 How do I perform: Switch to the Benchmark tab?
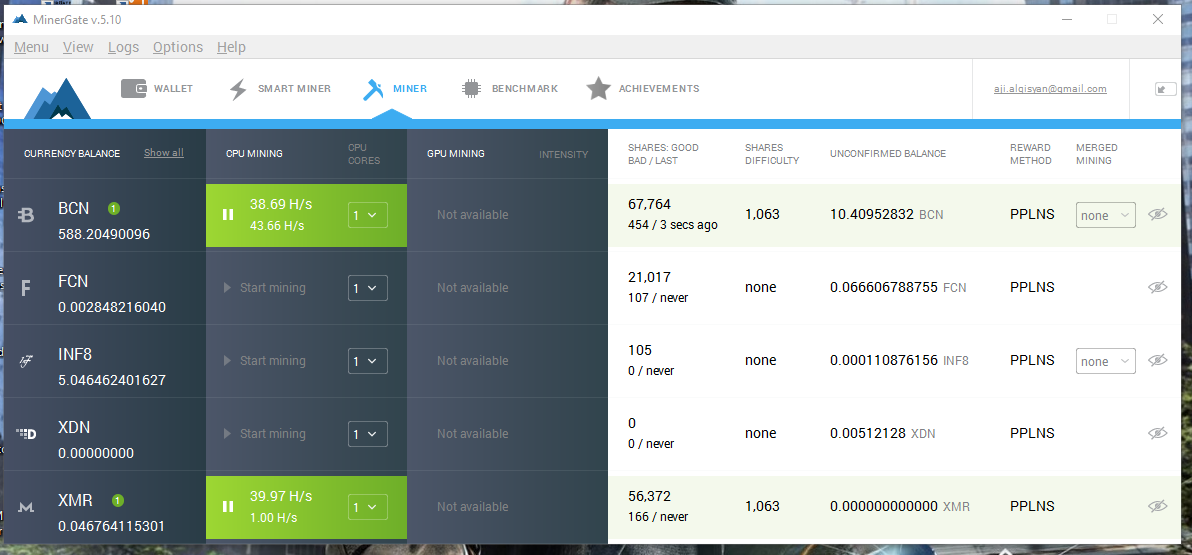510,89
